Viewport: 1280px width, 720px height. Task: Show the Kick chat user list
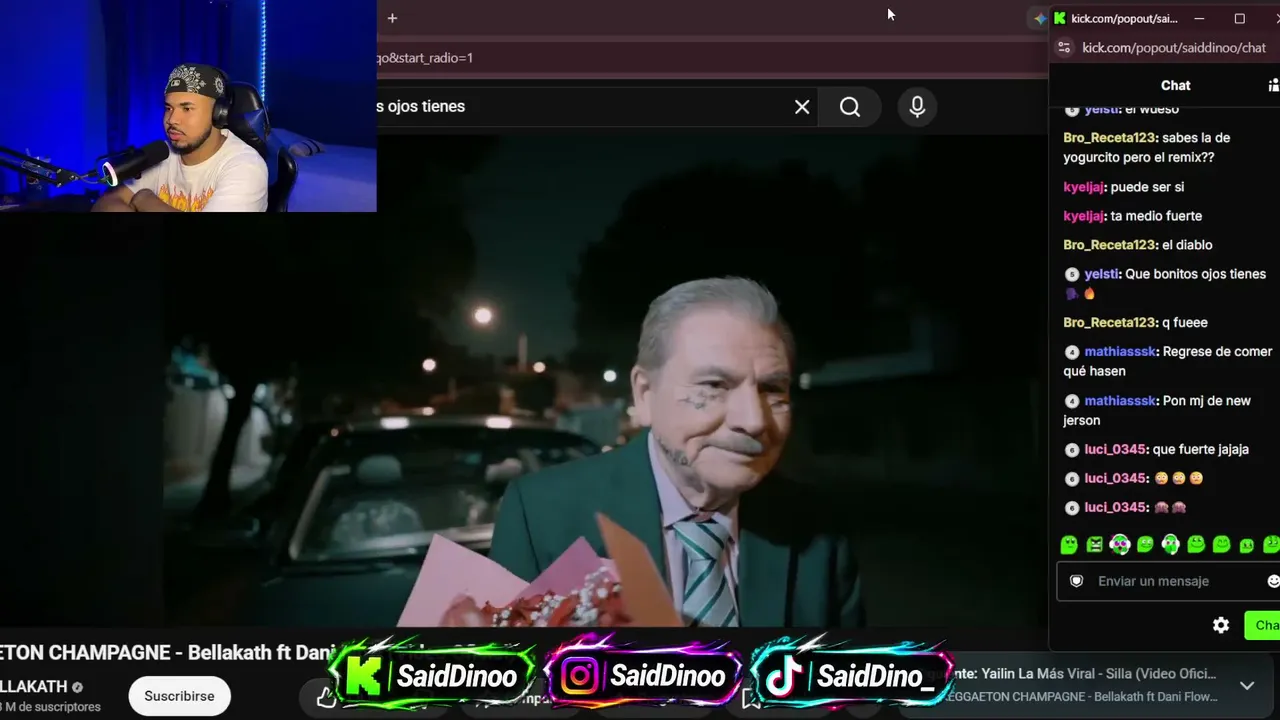[x=1273, y=85]
